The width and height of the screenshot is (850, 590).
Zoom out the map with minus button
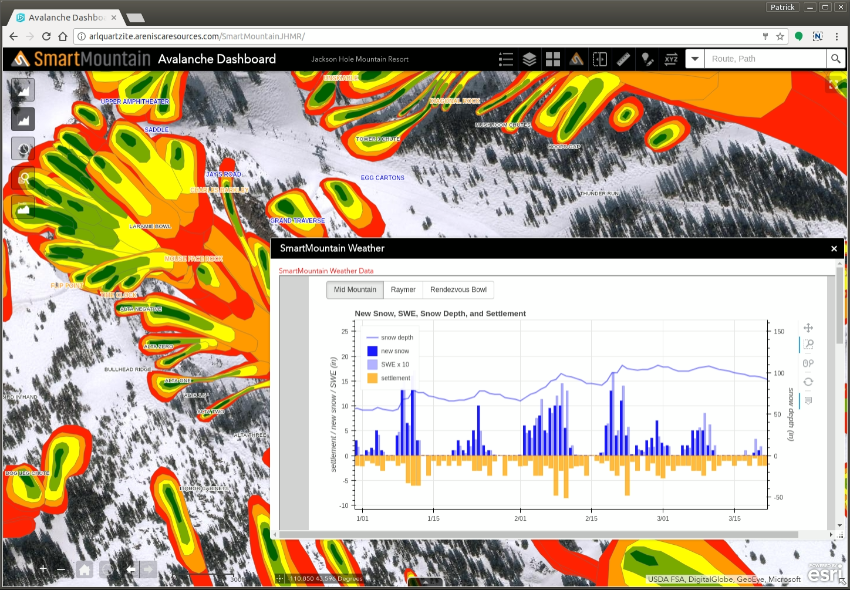(x=61, y=569)
